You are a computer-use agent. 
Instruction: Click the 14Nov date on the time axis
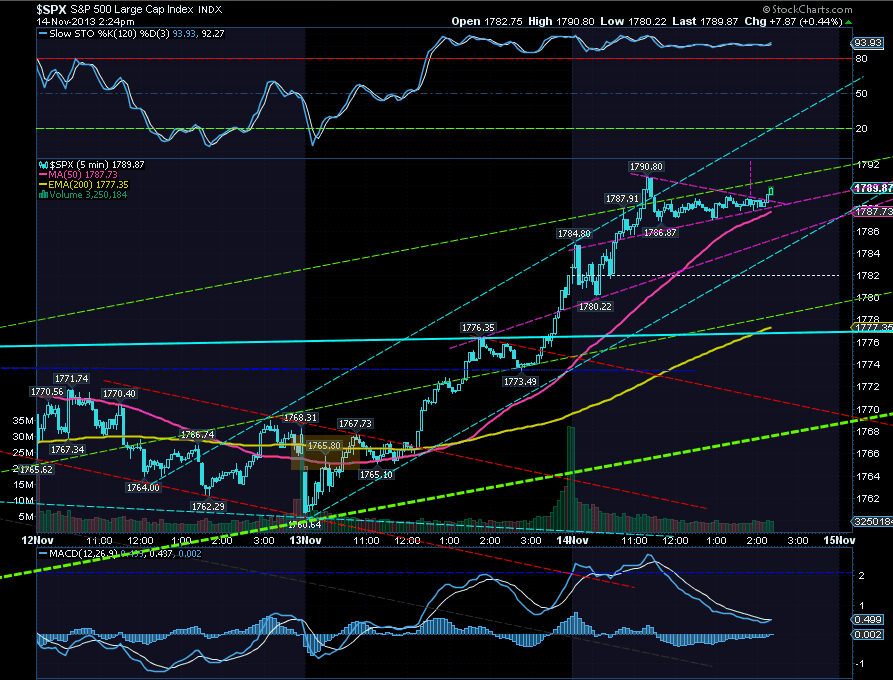(x=572, y=540)
